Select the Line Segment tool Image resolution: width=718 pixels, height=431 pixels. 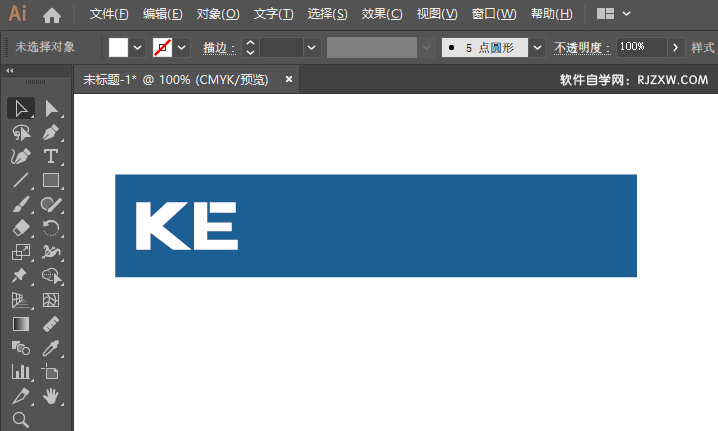click(21, 180)
